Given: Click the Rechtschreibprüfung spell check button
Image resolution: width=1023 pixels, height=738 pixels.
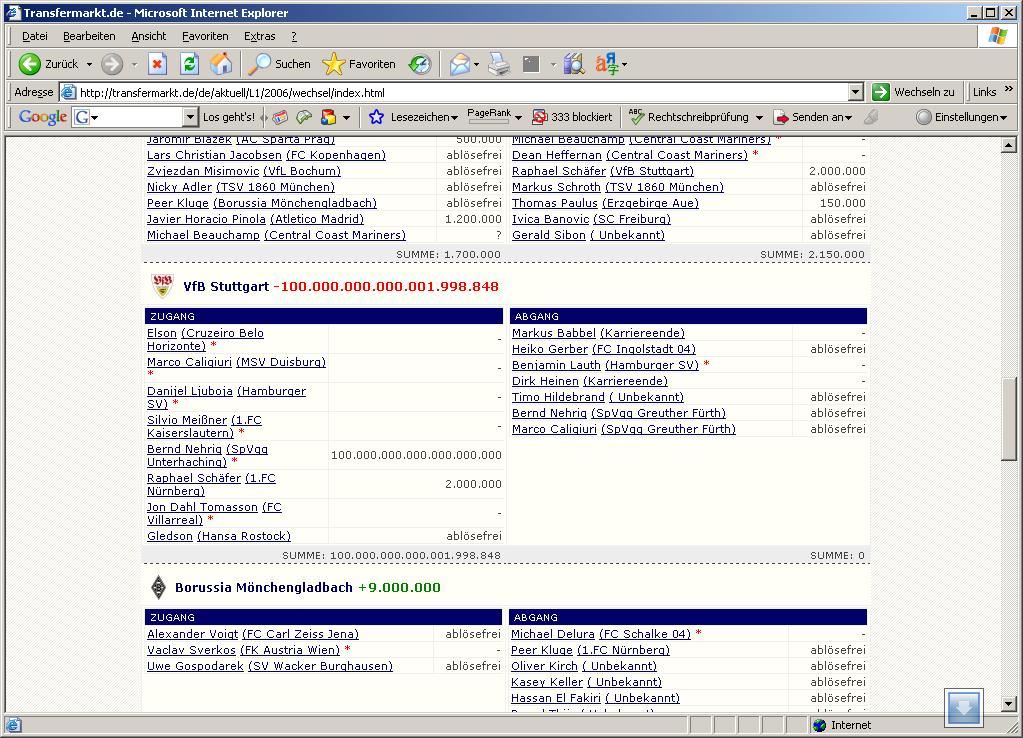Looking at the screenshot, I should click(x=689, y=117).
